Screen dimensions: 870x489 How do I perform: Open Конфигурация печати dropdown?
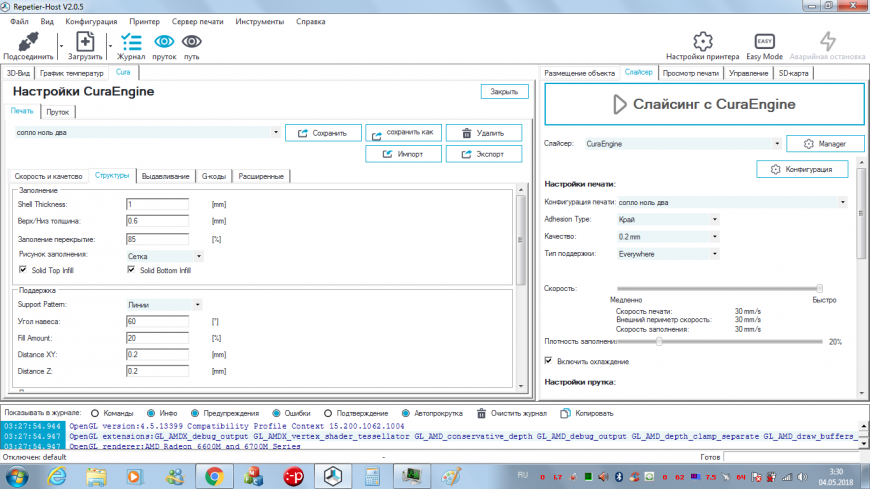click(843, 203)
